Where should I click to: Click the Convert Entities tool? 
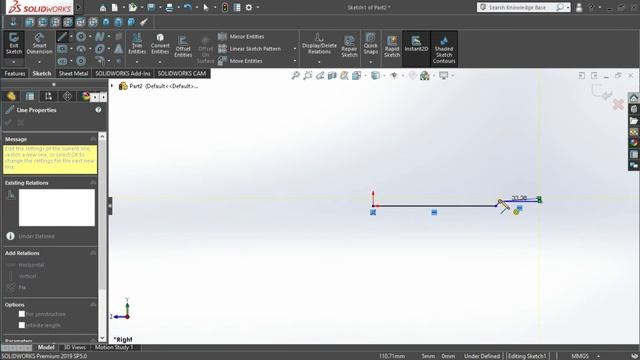click(160, 44)
